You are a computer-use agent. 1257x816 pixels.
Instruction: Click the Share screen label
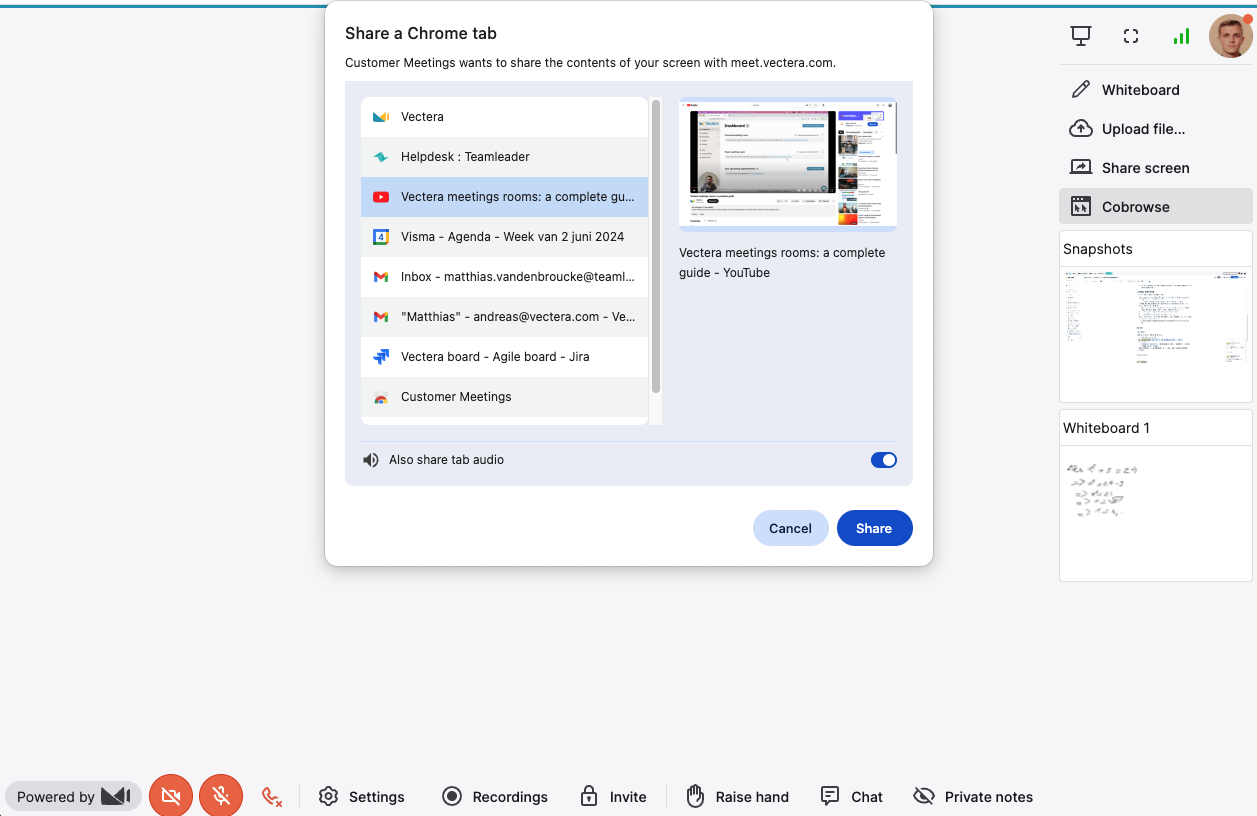(x=1146, y=168)
